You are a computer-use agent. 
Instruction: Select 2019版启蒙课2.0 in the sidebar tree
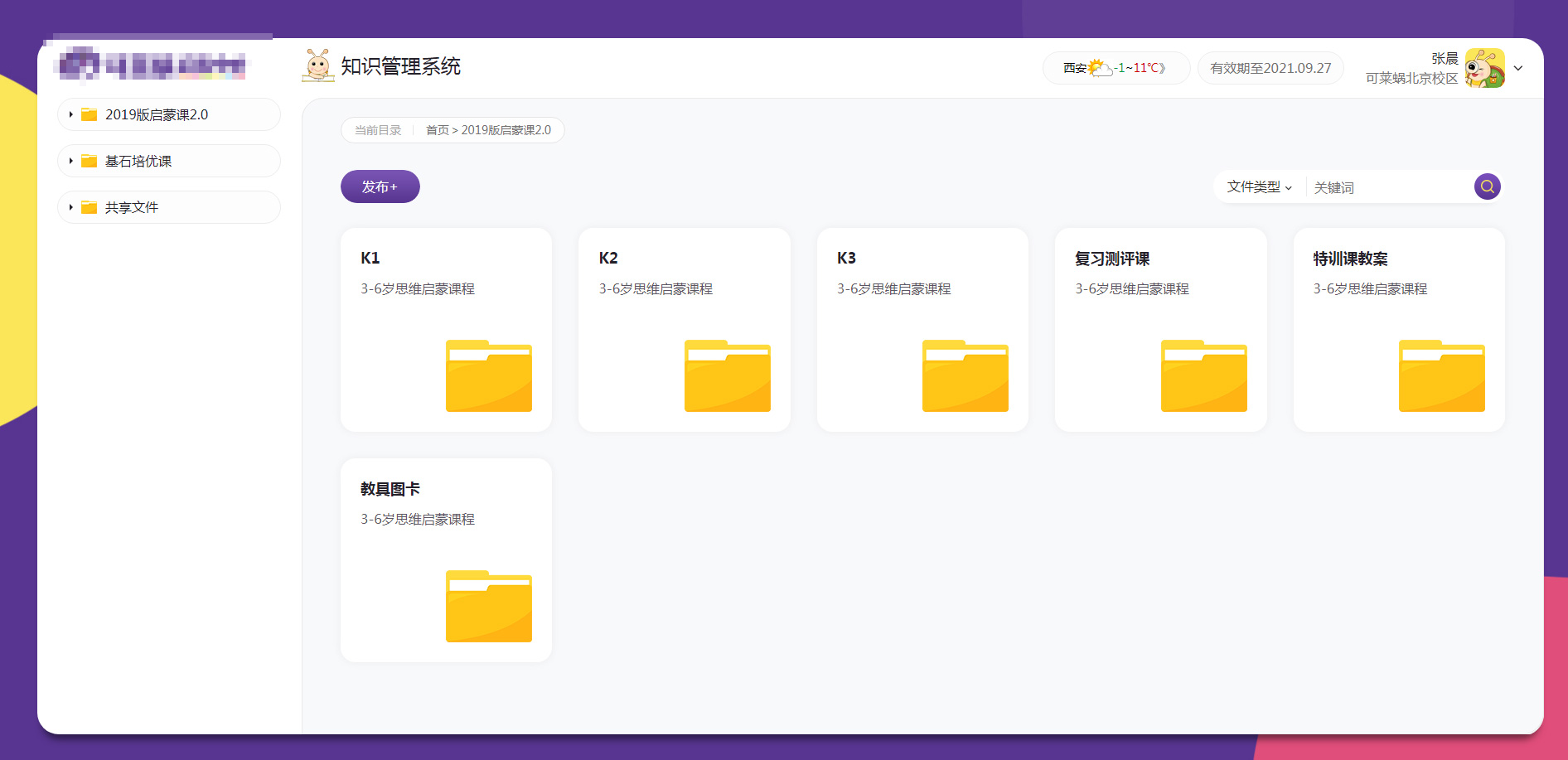tap(169, 114)
